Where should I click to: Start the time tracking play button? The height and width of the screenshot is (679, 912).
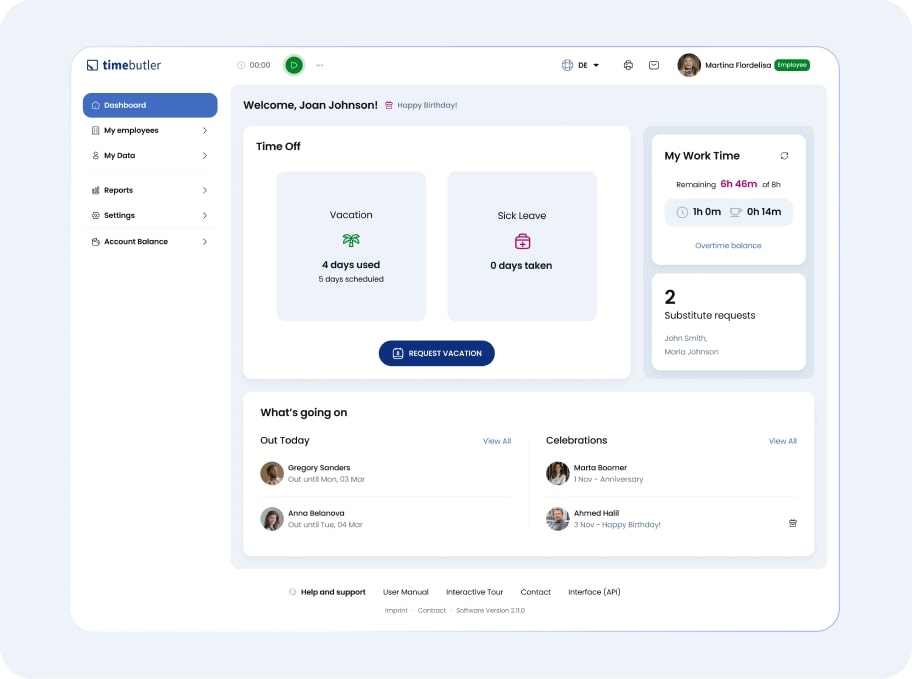294,65
